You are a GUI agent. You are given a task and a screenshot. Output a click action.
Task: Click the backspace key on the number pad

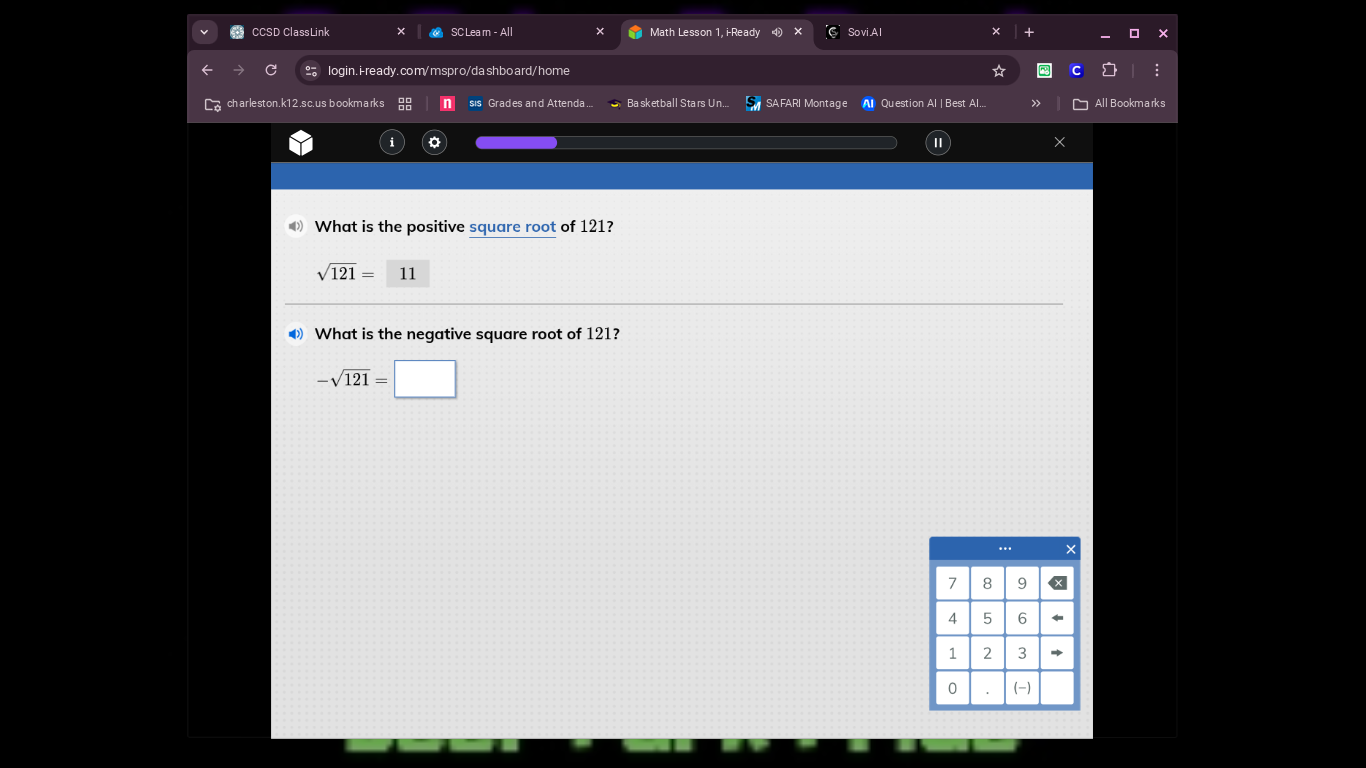point(1056,583)
